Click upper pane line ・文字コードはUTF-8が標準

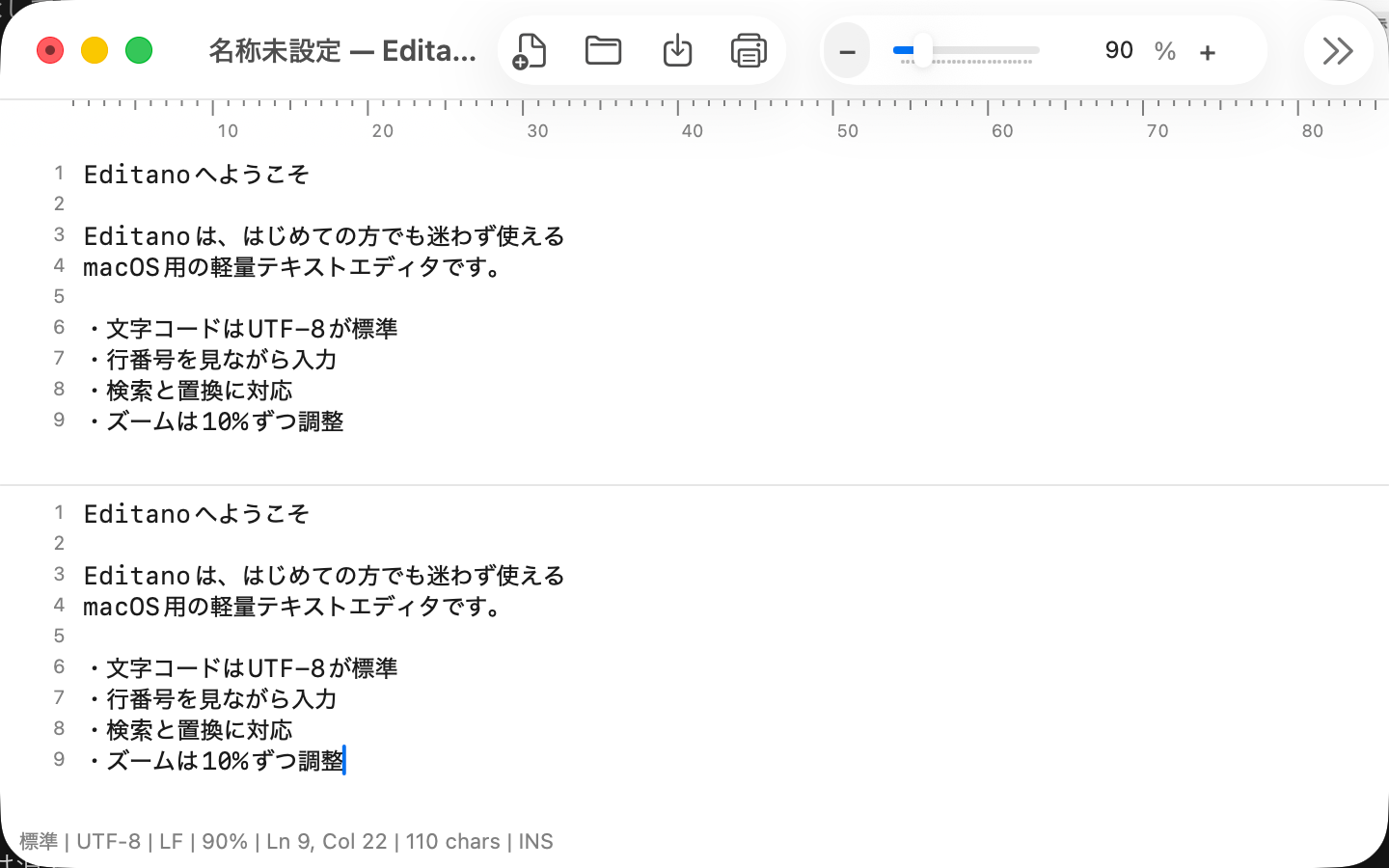(x=241, y=328)
